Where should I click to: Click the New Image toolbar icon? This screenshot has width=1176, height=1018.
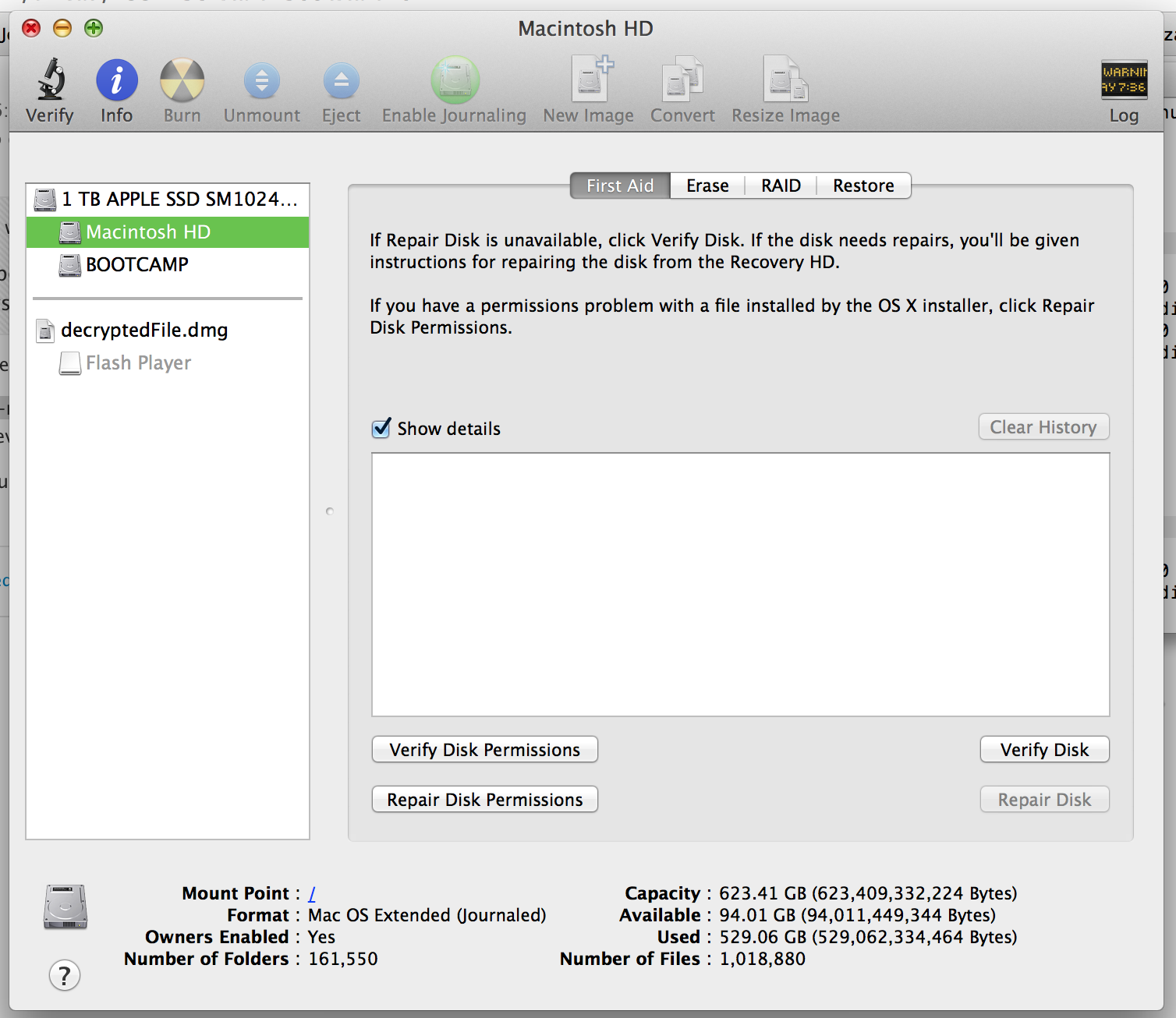pos(591,79)
